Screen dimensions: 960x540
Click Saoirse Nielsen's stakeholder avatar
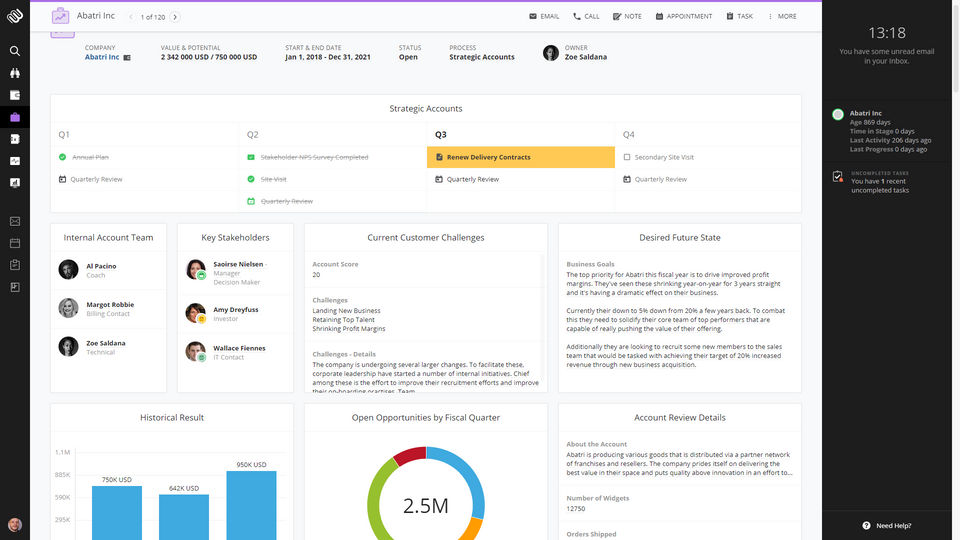(x=196, y=269)
